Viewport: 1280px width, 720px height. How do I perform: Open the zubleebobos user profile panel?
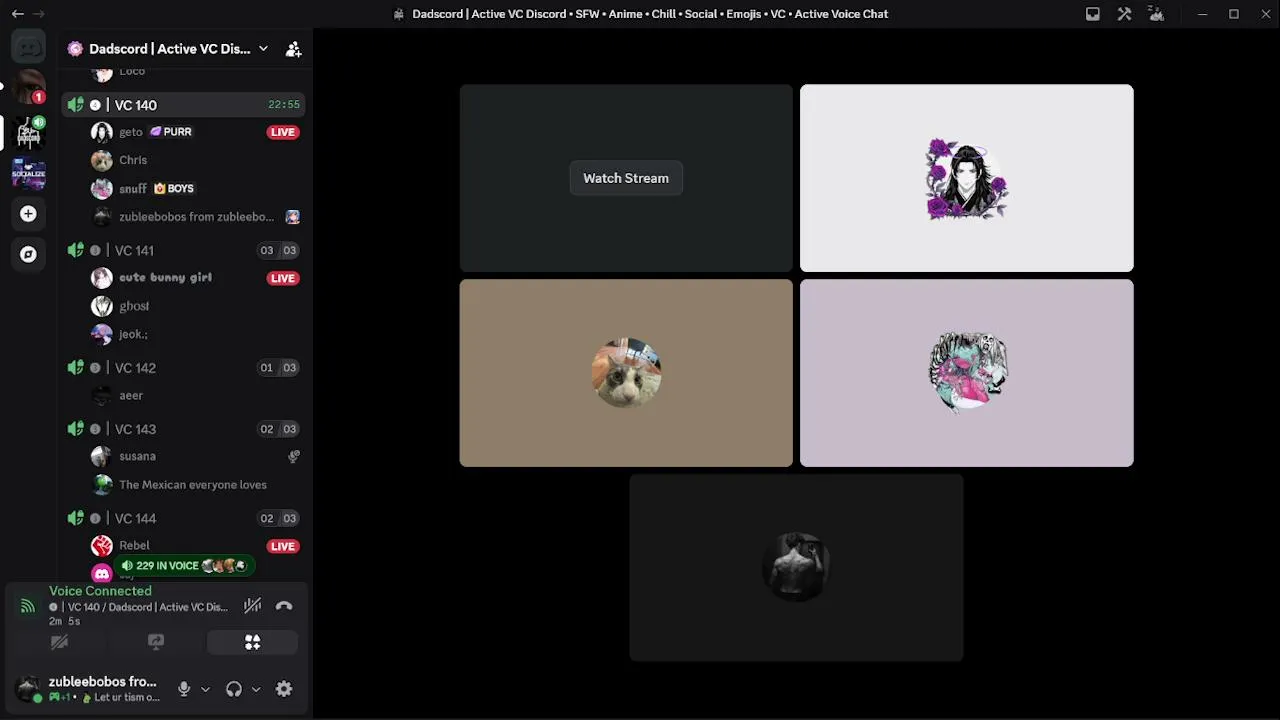pyautogui.click(x=88, y=689)
